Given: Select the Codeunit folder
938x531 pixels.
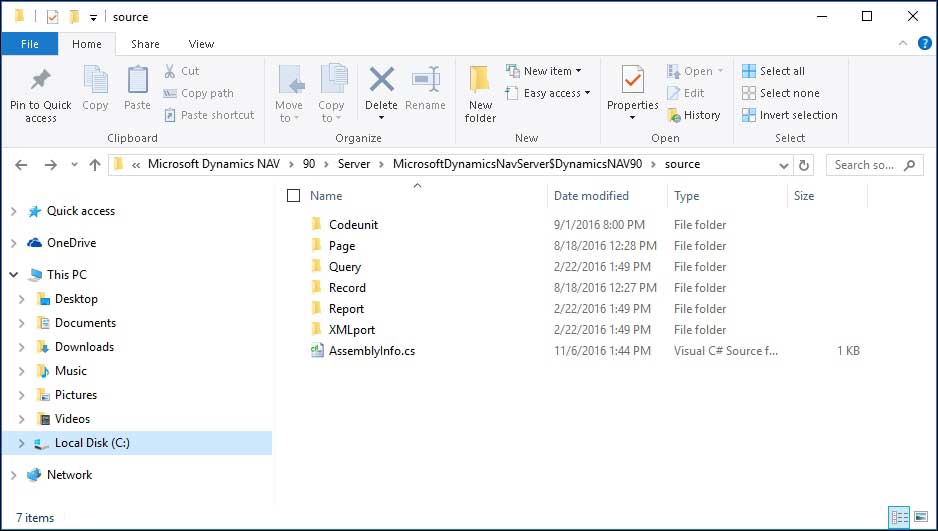Looking at the screenshot, I should coord(353,225).
